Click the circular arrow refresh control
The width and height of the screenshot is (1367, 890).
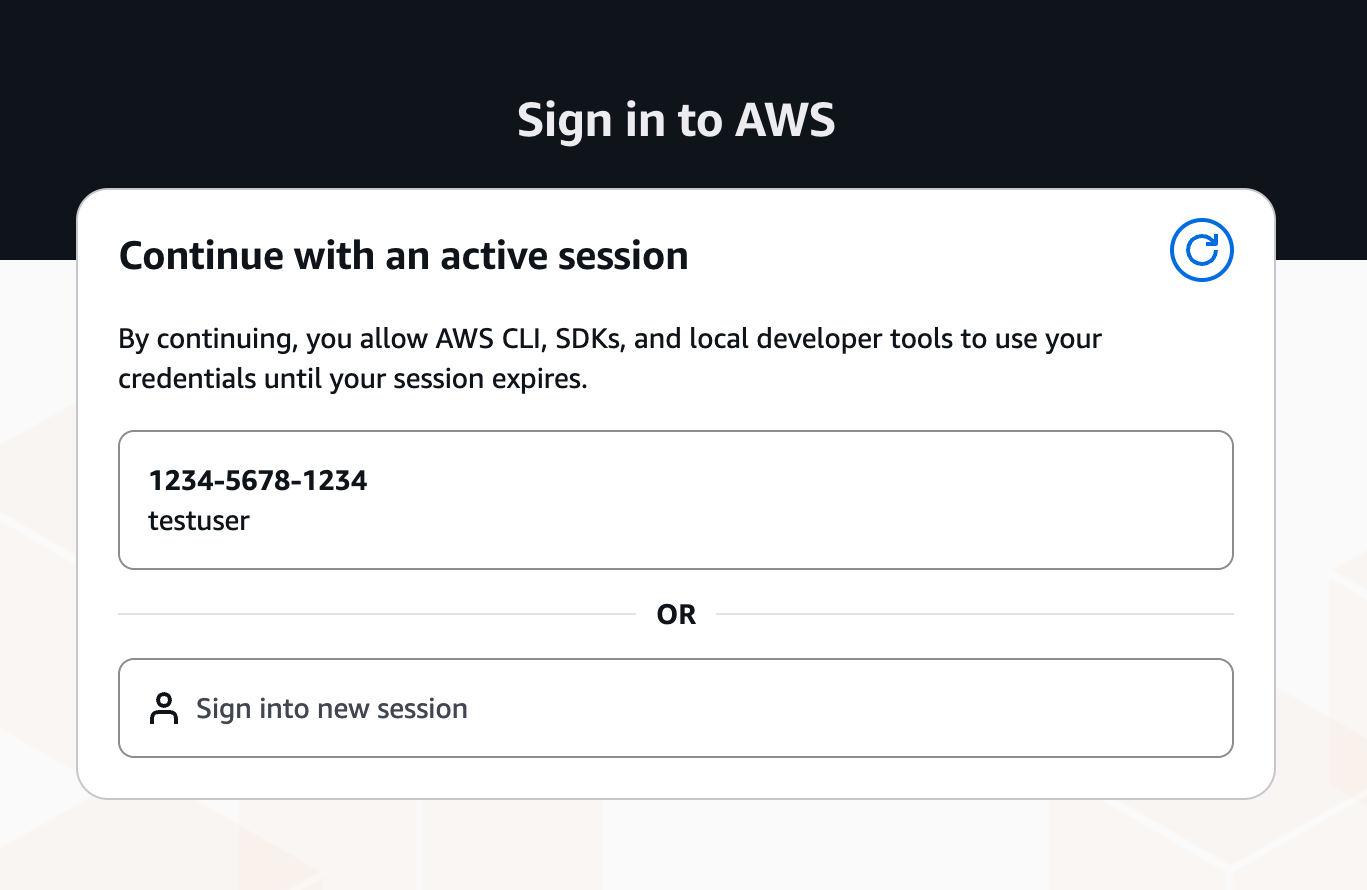(1201, 250)
